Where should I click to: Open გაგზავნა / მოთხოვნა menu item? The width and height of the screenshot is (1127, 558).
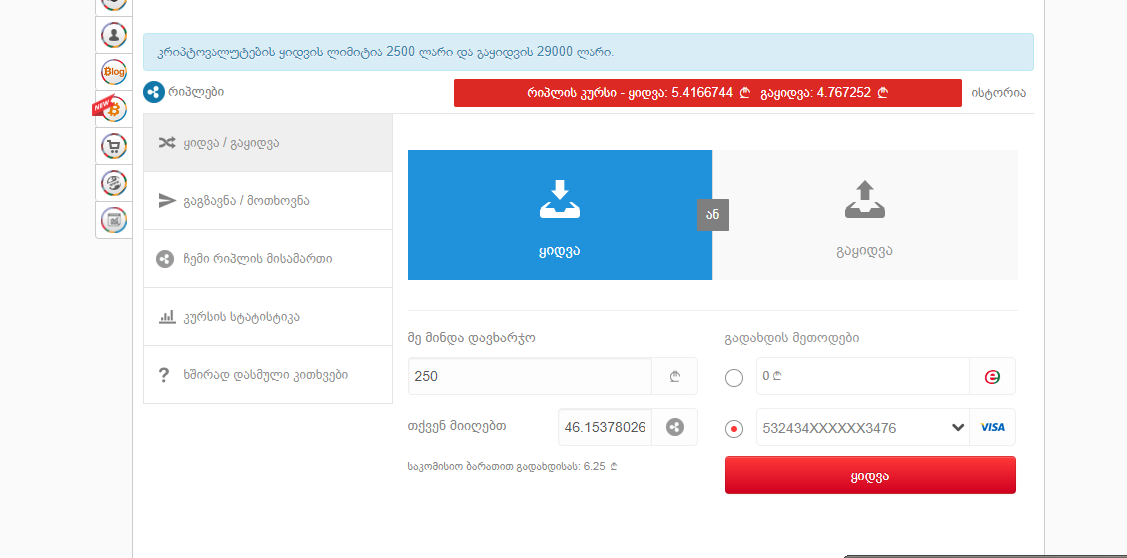(x=268, y=201)
